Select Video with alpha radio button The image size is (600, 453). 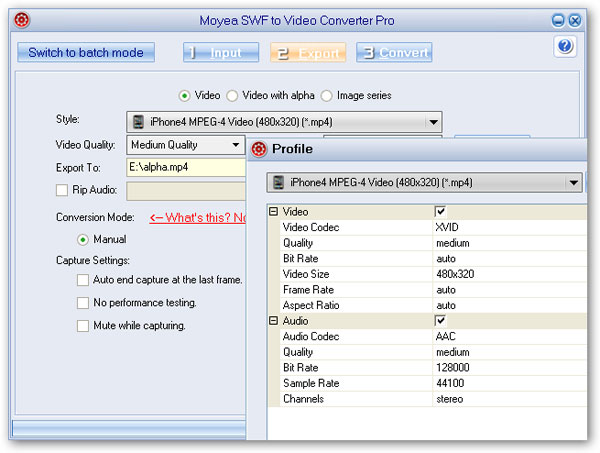coord(232,96)
